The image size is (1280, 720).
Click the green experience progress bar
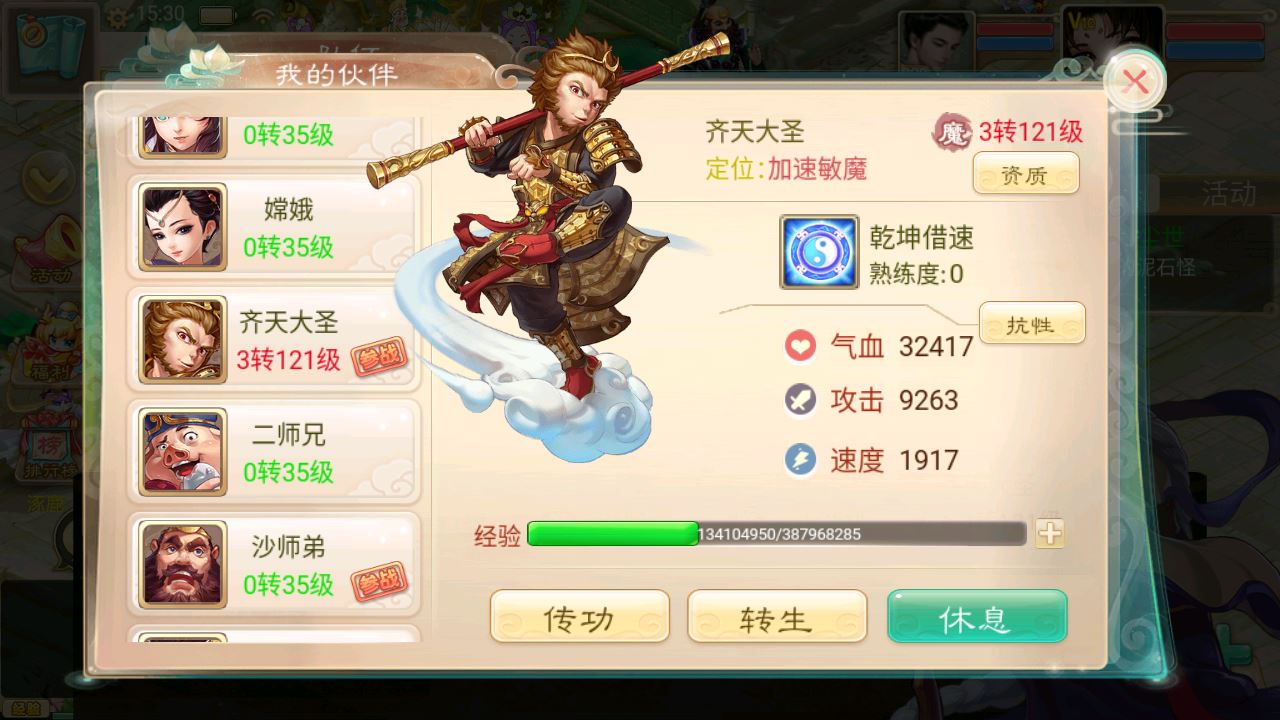coord(777,533)
